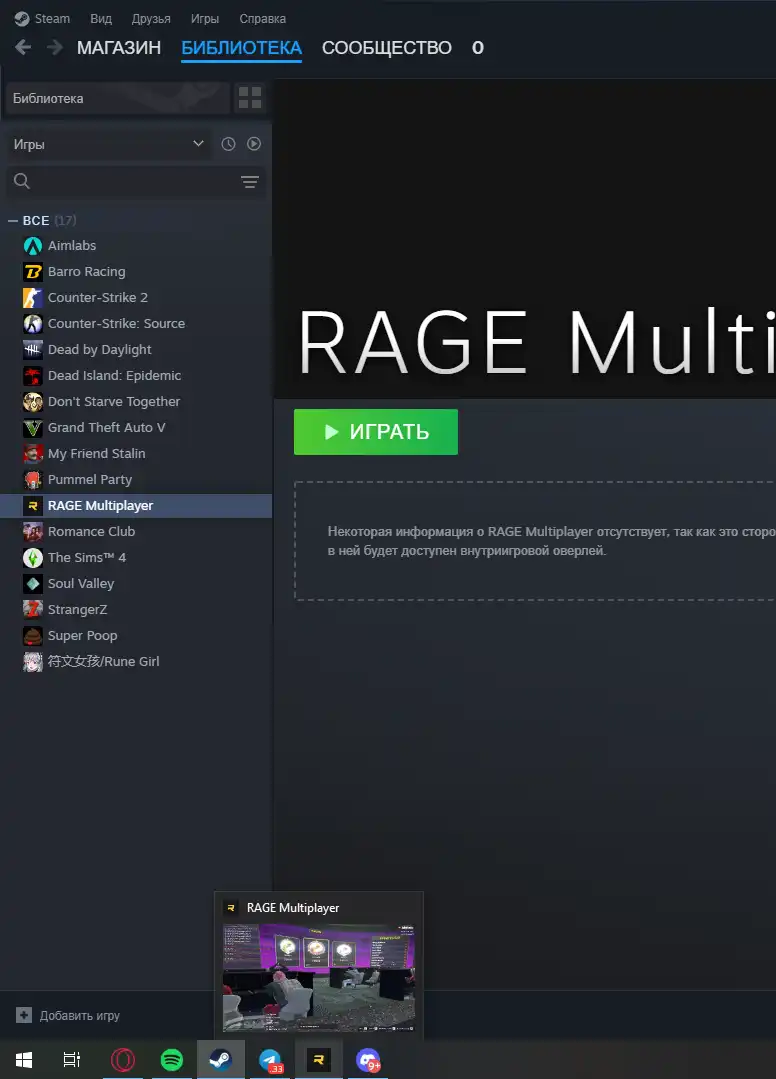Select Soul Valley entry

tap(136, 584)
